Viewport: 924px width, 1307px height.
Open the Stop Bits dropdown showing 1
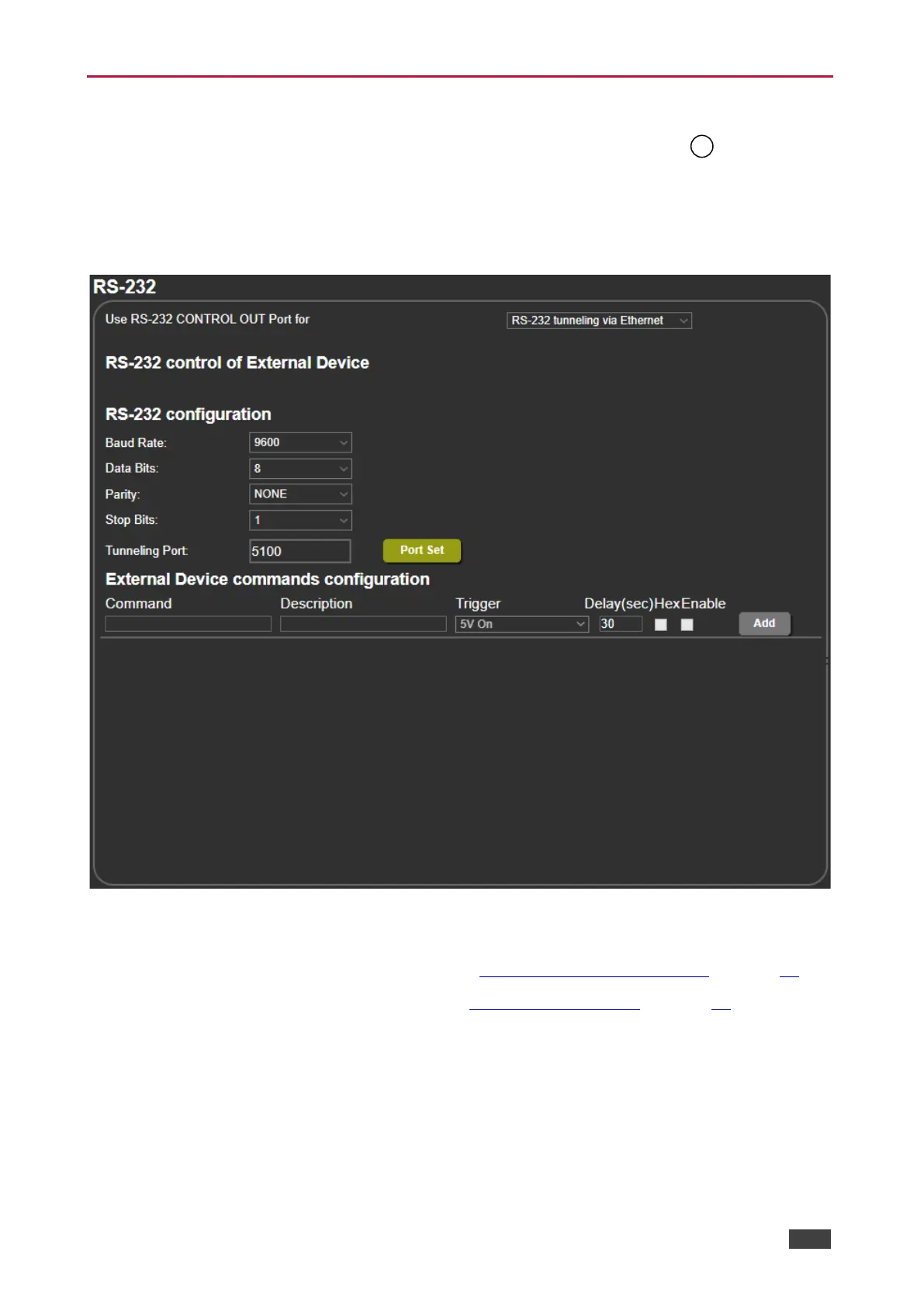300,520
